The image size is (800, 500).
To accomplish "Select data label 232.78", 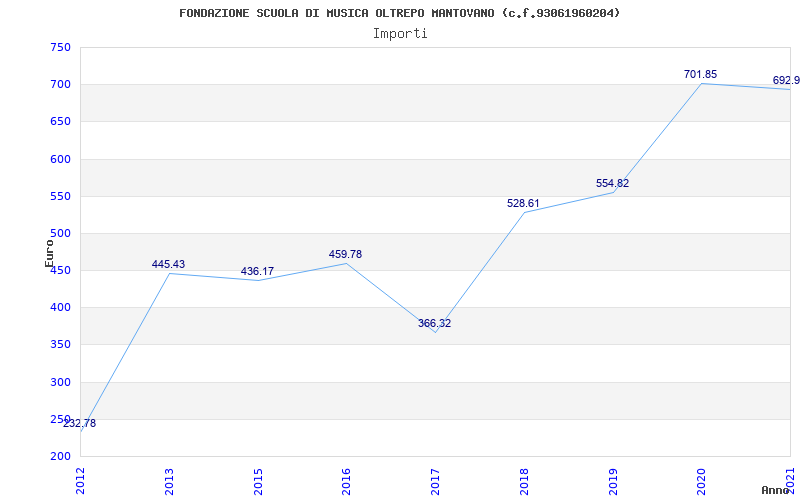I will [x=80, y=423].
